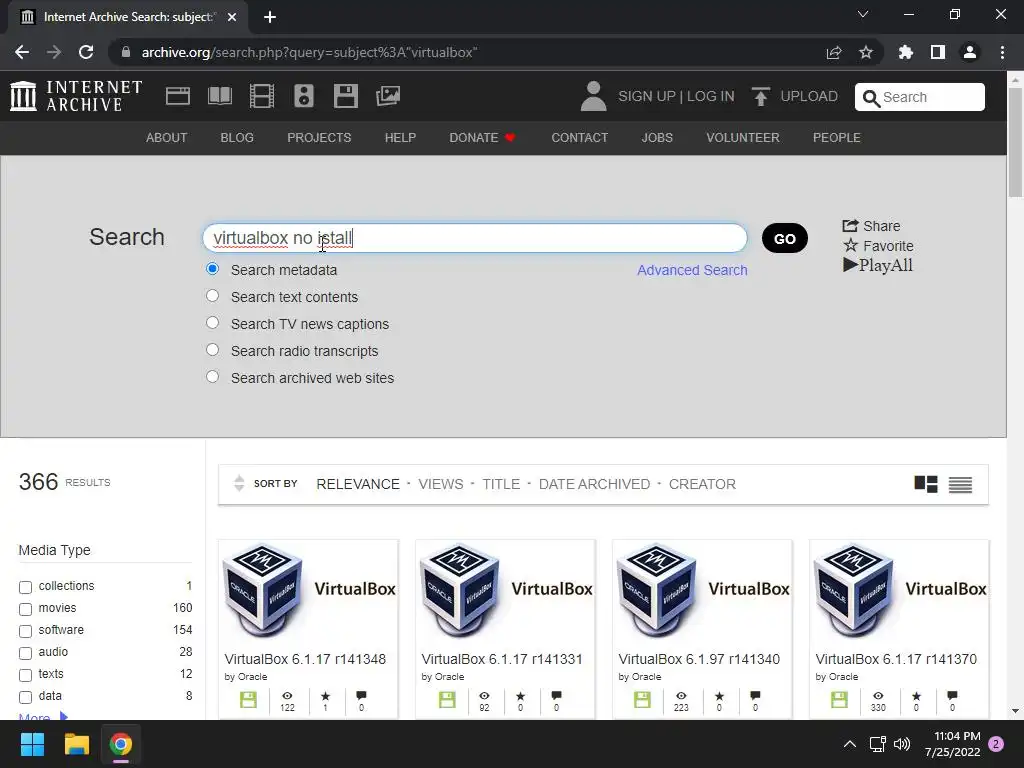Screen dimensions: 1024x768
Task: Open a new browser tab
Action: (x=270, y=17)
